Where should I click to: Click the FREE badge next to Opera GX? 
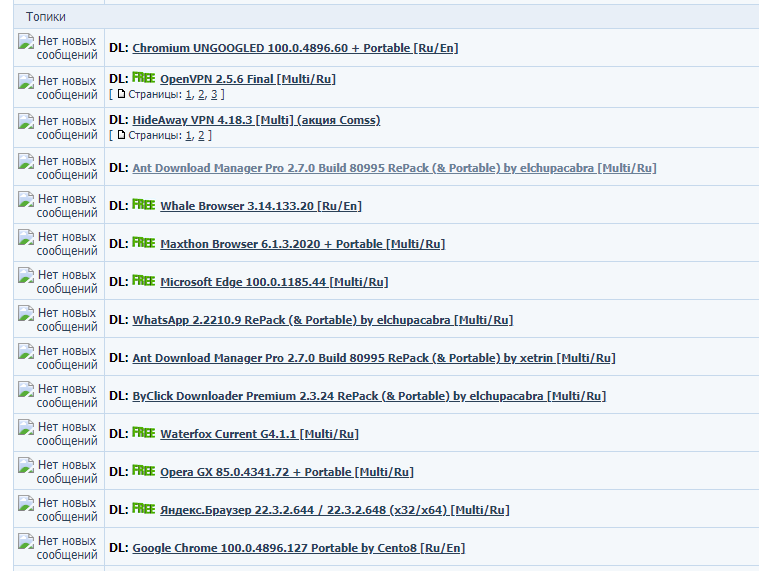coord(143,471)
